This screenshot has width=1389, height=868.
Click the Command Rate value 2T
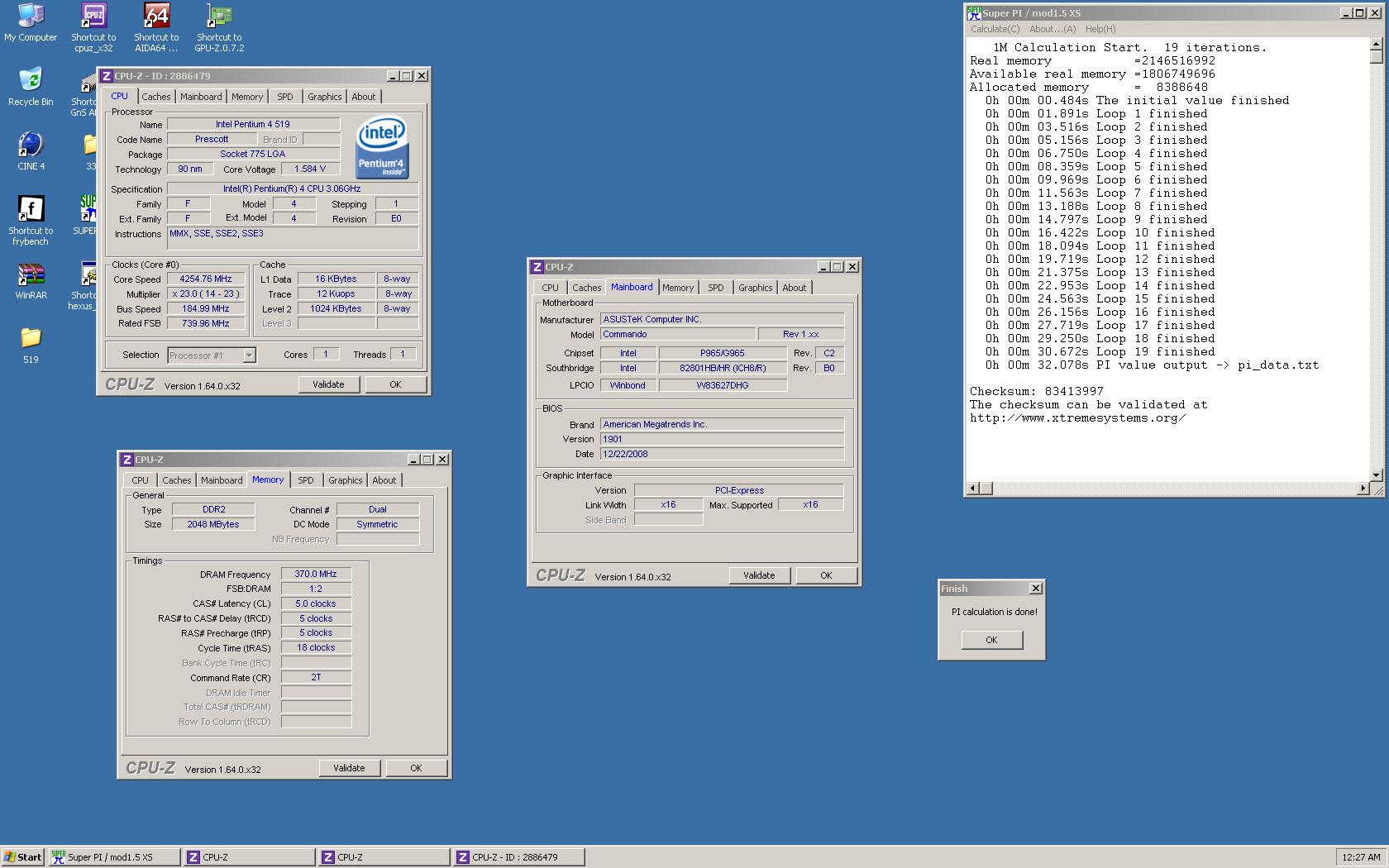click(316, 677)
